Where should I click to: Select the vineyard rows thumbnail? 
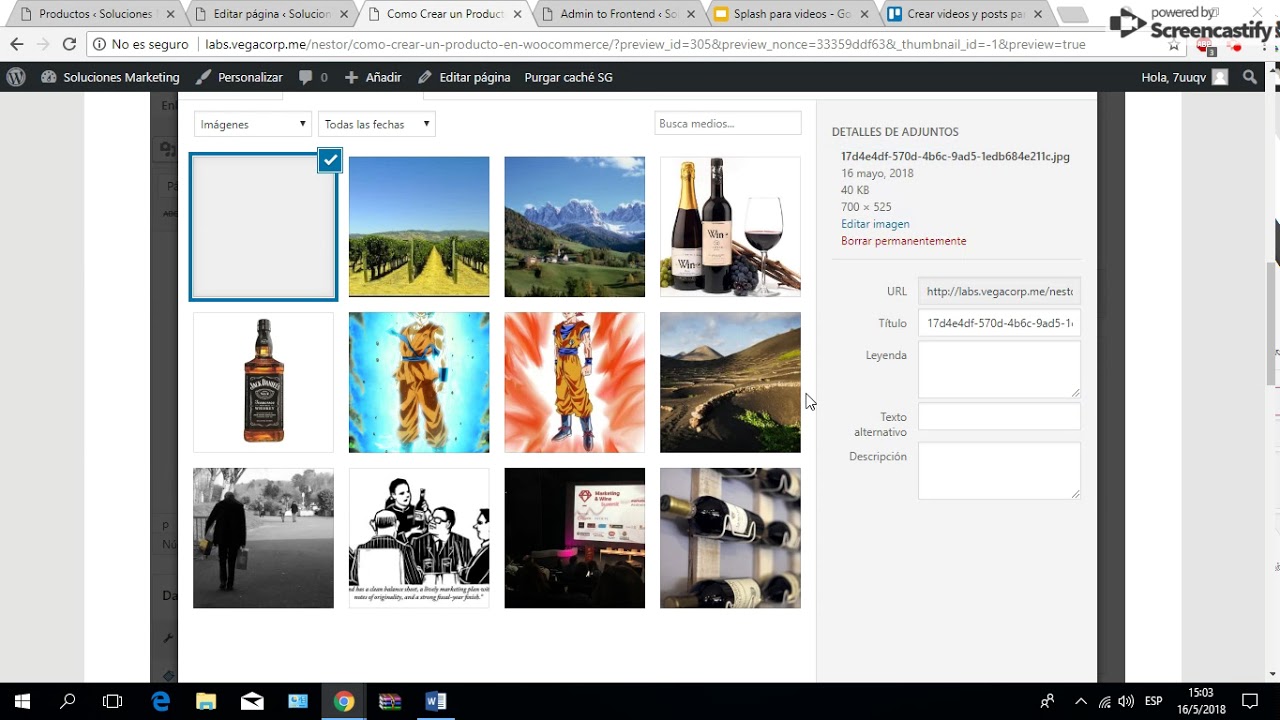(x=419, y=227)
